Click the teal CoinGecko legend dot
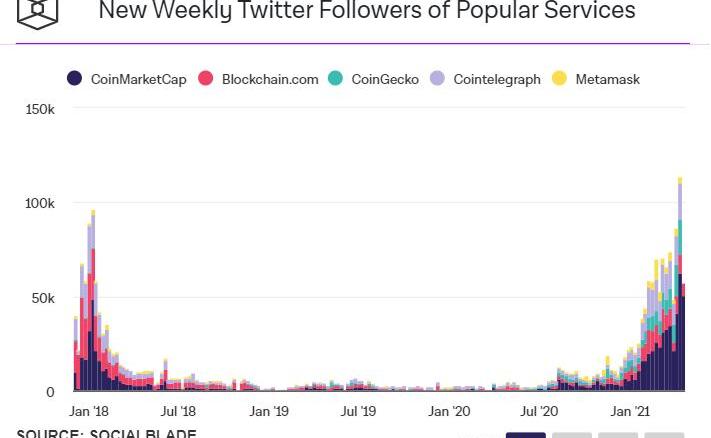The image size is (711, 438). [336, 79]
